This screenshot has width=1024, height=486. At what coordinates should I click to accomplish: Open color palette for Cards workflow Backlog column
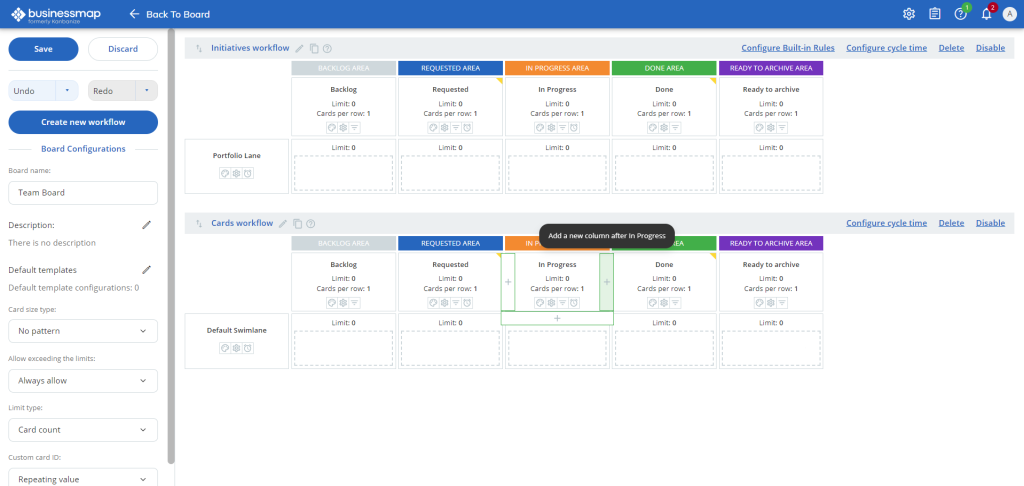[332, 303]
